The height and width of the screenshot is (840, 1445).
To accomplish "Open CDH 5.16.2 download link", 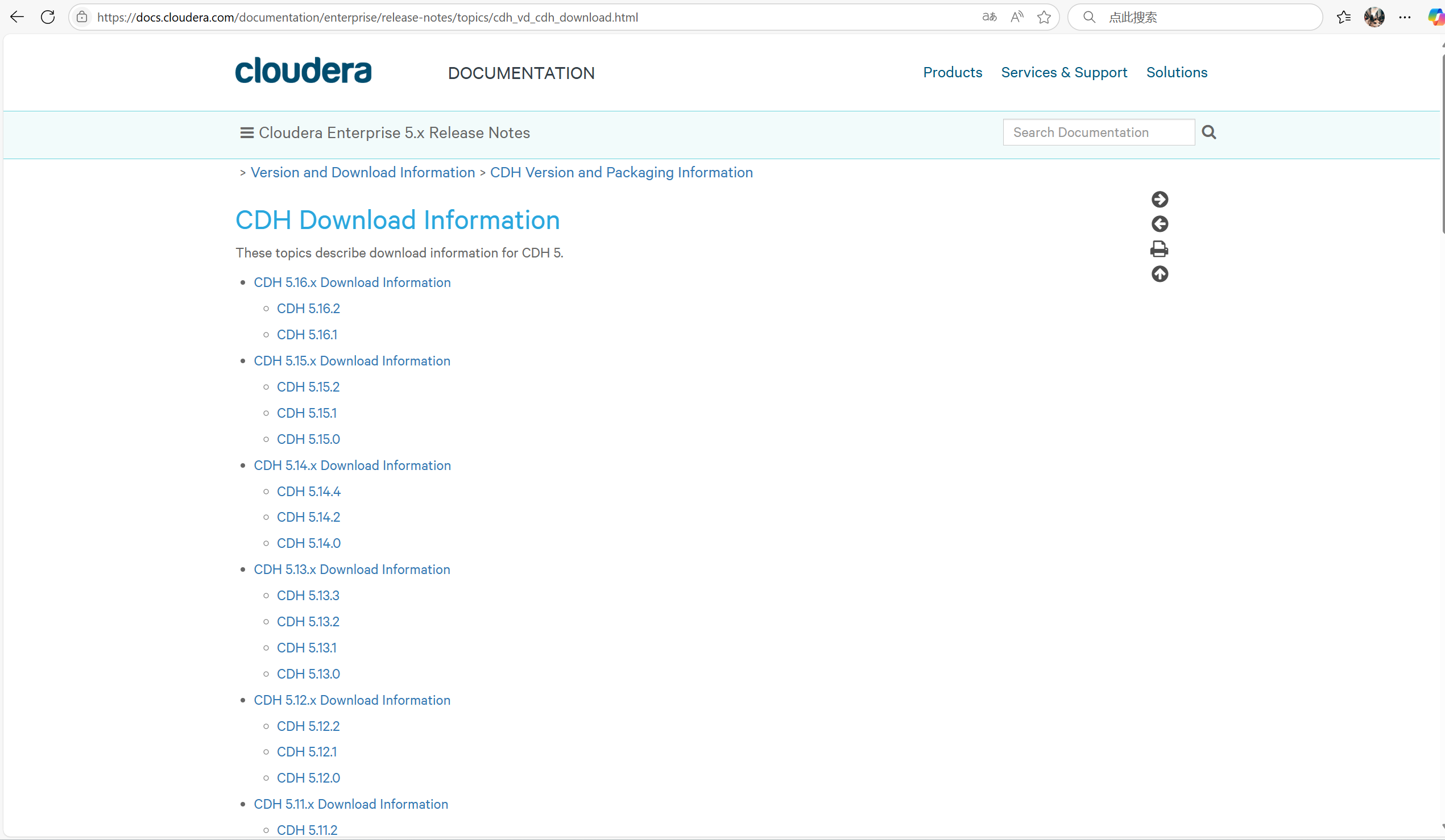I will (308, 308).
